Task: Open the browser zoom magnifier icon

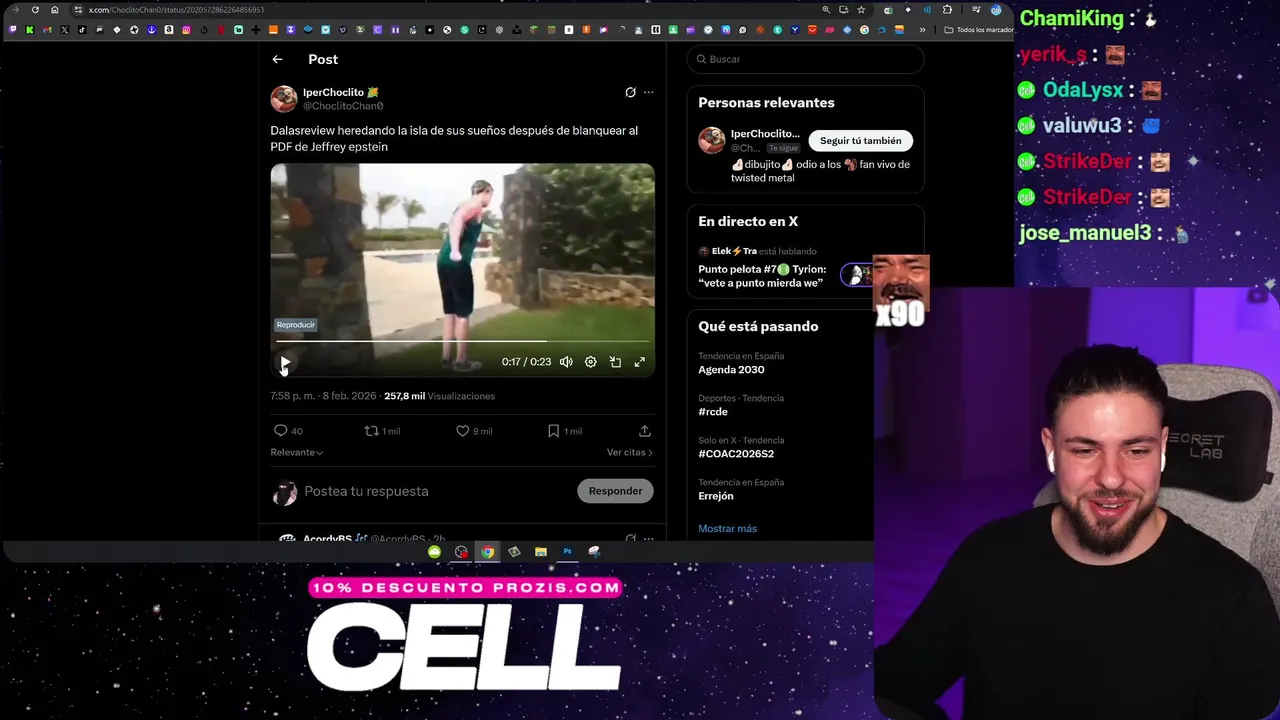Action: pyautogui.click(x=826, y=10)
